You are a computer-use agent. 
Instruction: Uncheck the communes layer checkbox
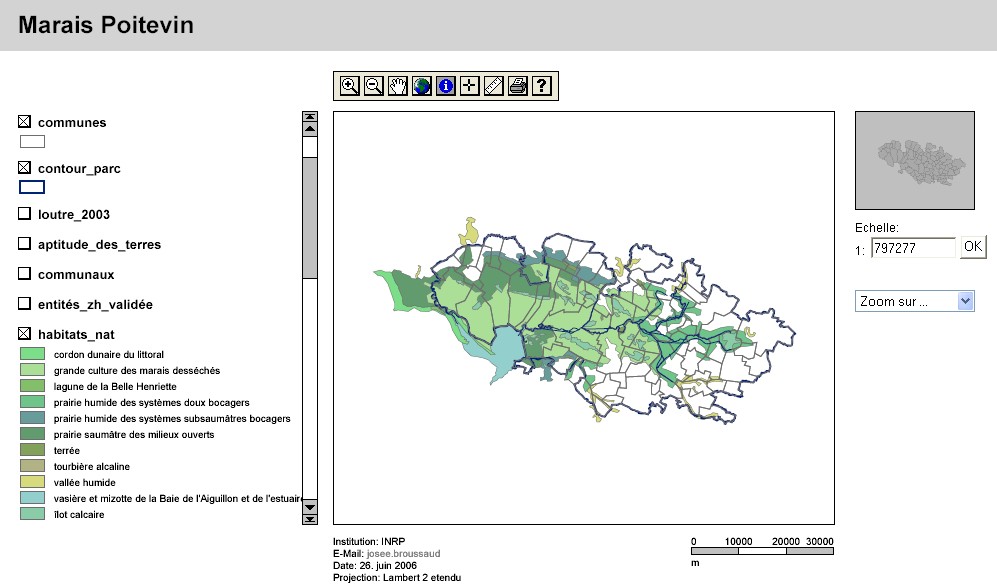point(25,122)
